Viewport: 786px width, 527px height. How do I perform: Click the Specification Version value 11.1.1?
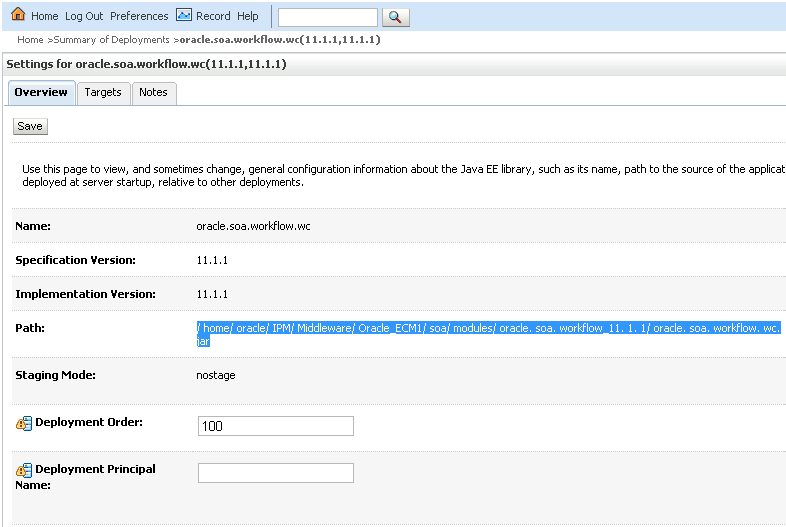[x=212, y=260]
